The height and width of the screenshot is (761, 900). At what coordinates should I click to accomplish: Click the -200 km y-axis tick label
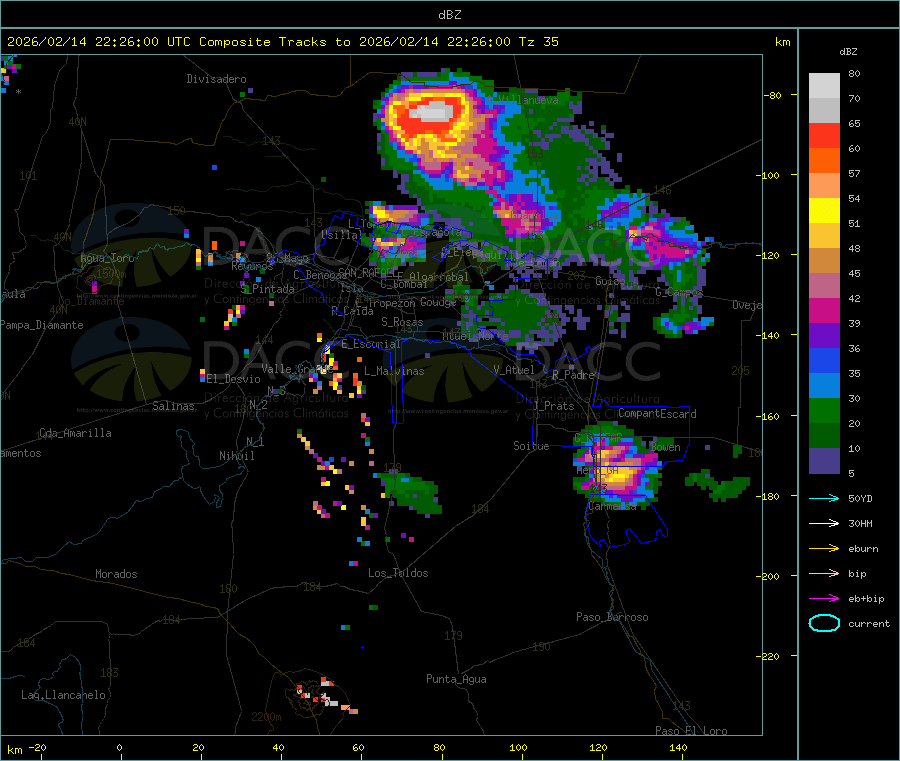pyautogui.click(x=768, y=576)
